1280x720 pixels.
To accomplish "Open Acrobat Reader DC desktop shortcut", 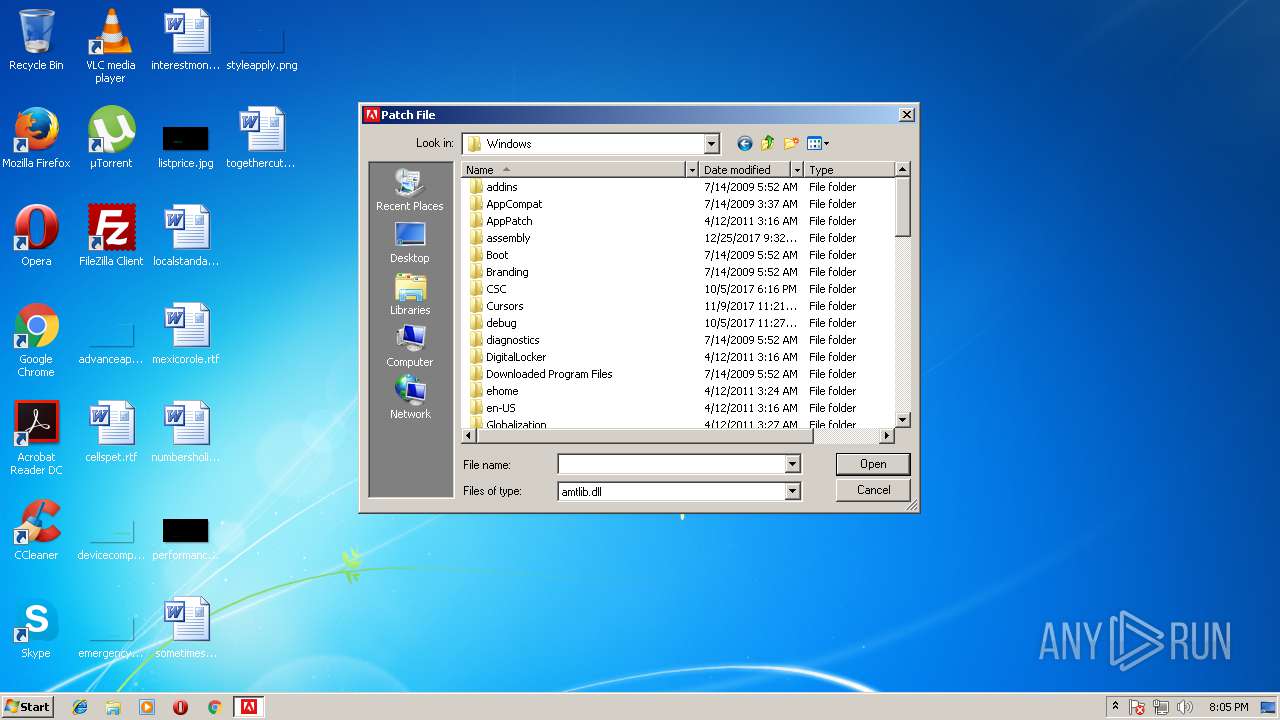I will [36, 438].
